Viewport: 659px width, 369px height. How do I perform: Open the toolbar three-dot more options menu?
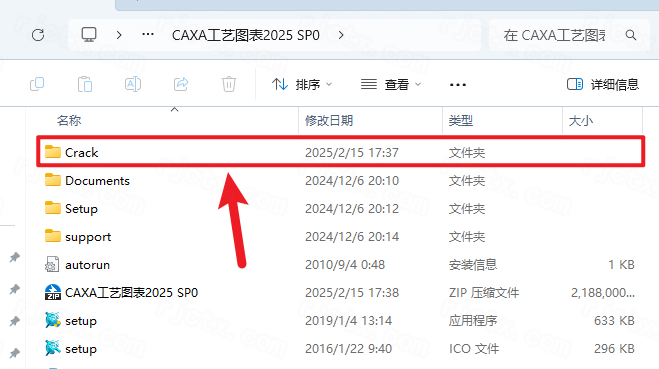[458, 85]
